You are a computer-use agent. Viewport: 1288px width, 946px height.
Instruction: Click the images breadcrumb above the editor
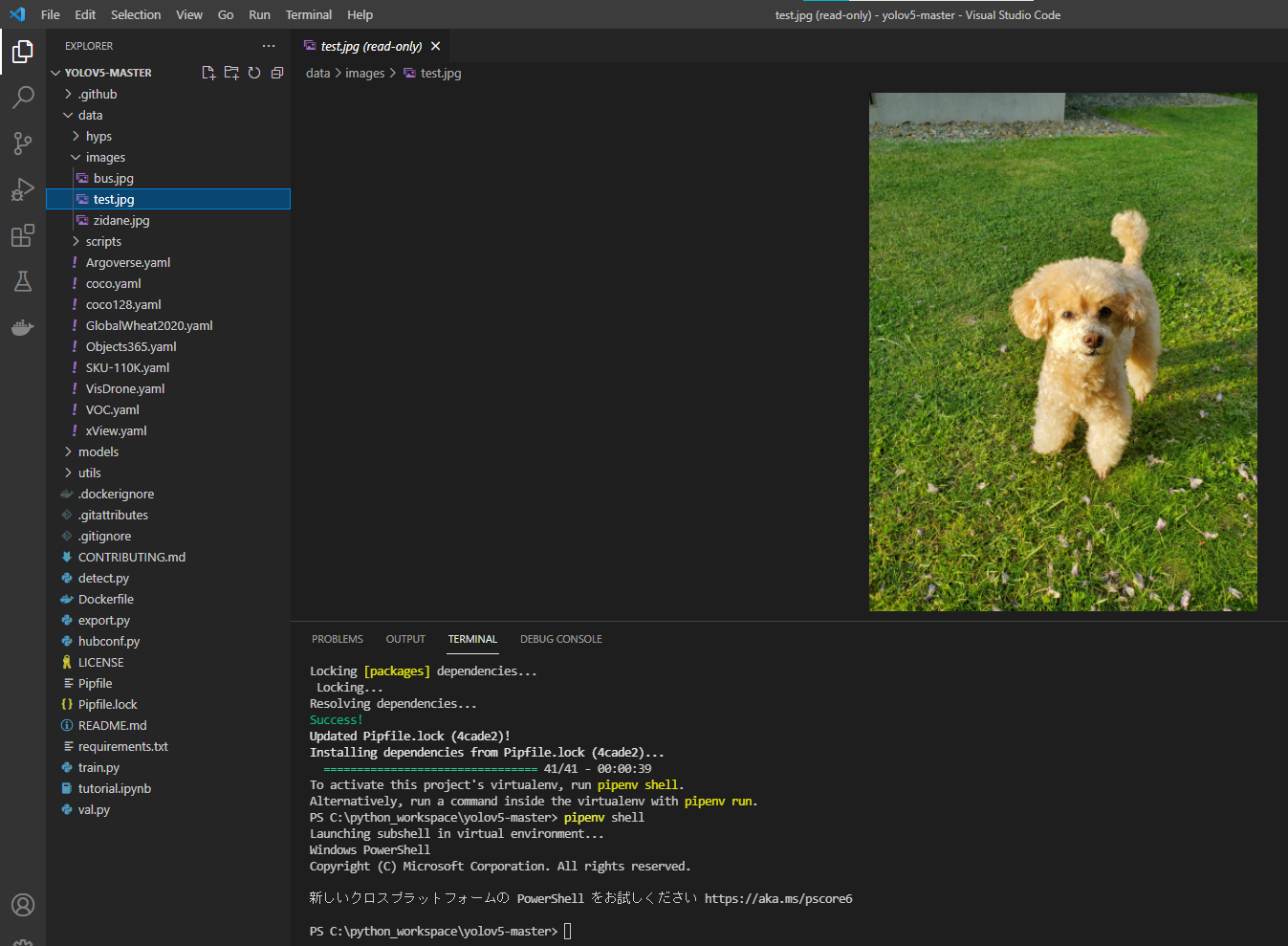tap(365, 73)
